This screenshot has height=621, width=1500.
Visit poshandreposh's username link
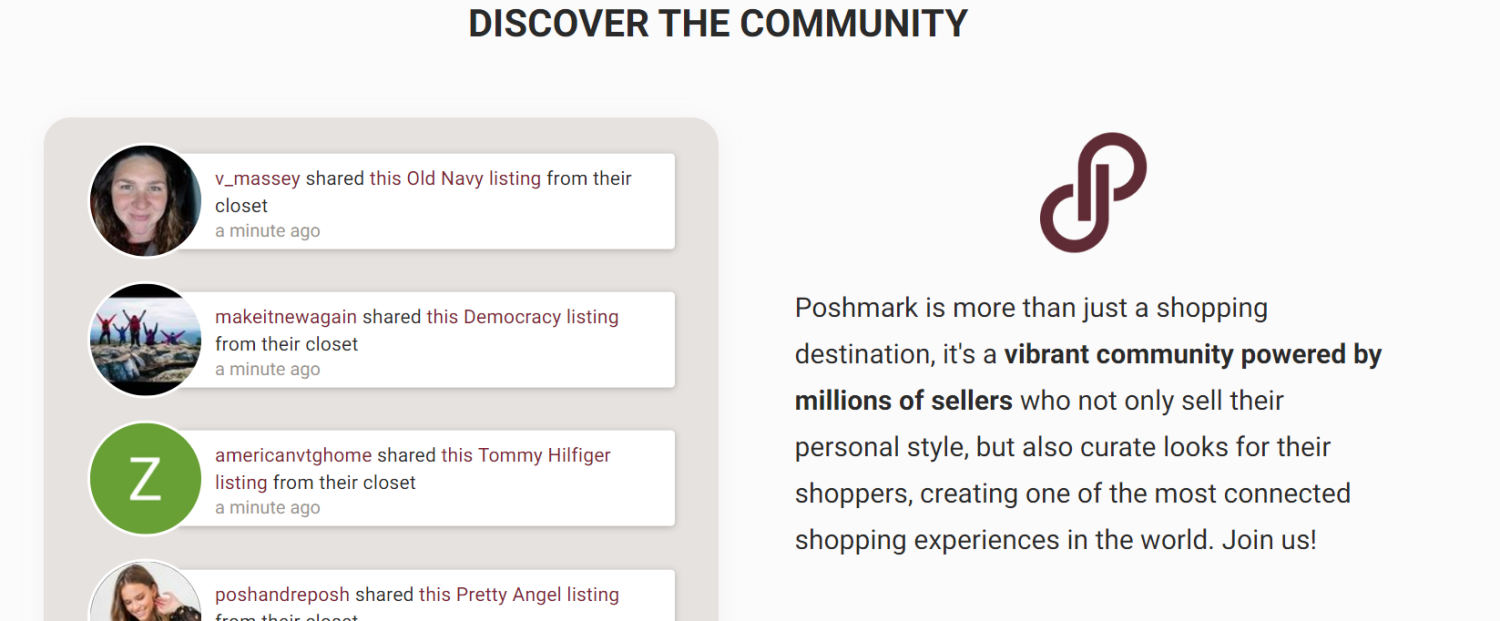pos(282,594)
